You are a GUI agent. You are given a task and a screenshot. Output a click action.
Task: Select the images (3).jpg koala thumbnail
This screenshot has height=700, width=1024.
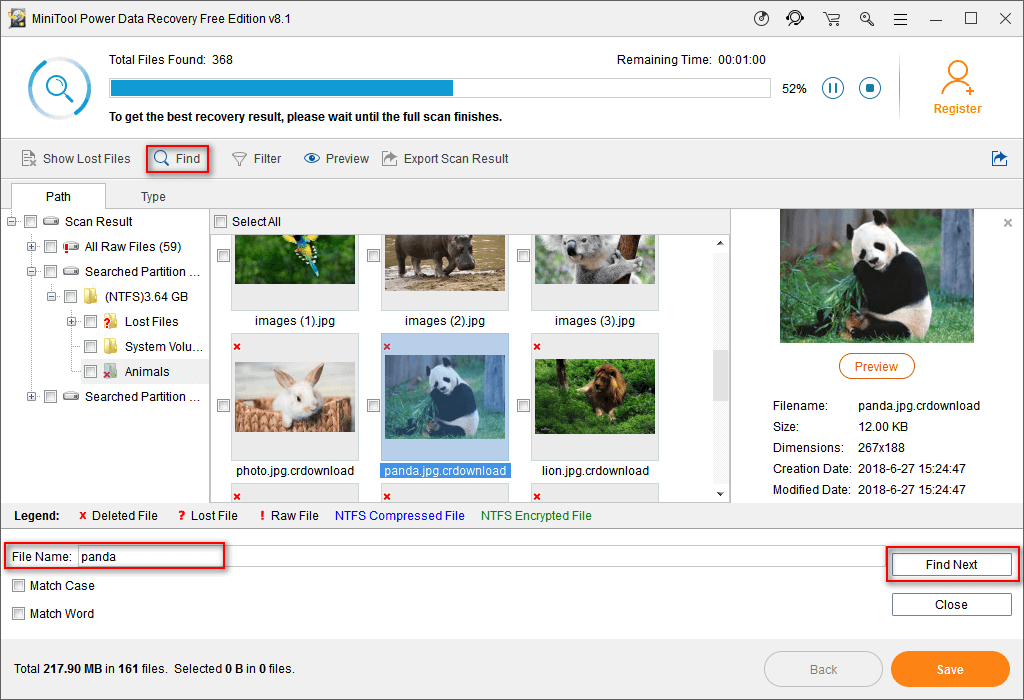595,272
